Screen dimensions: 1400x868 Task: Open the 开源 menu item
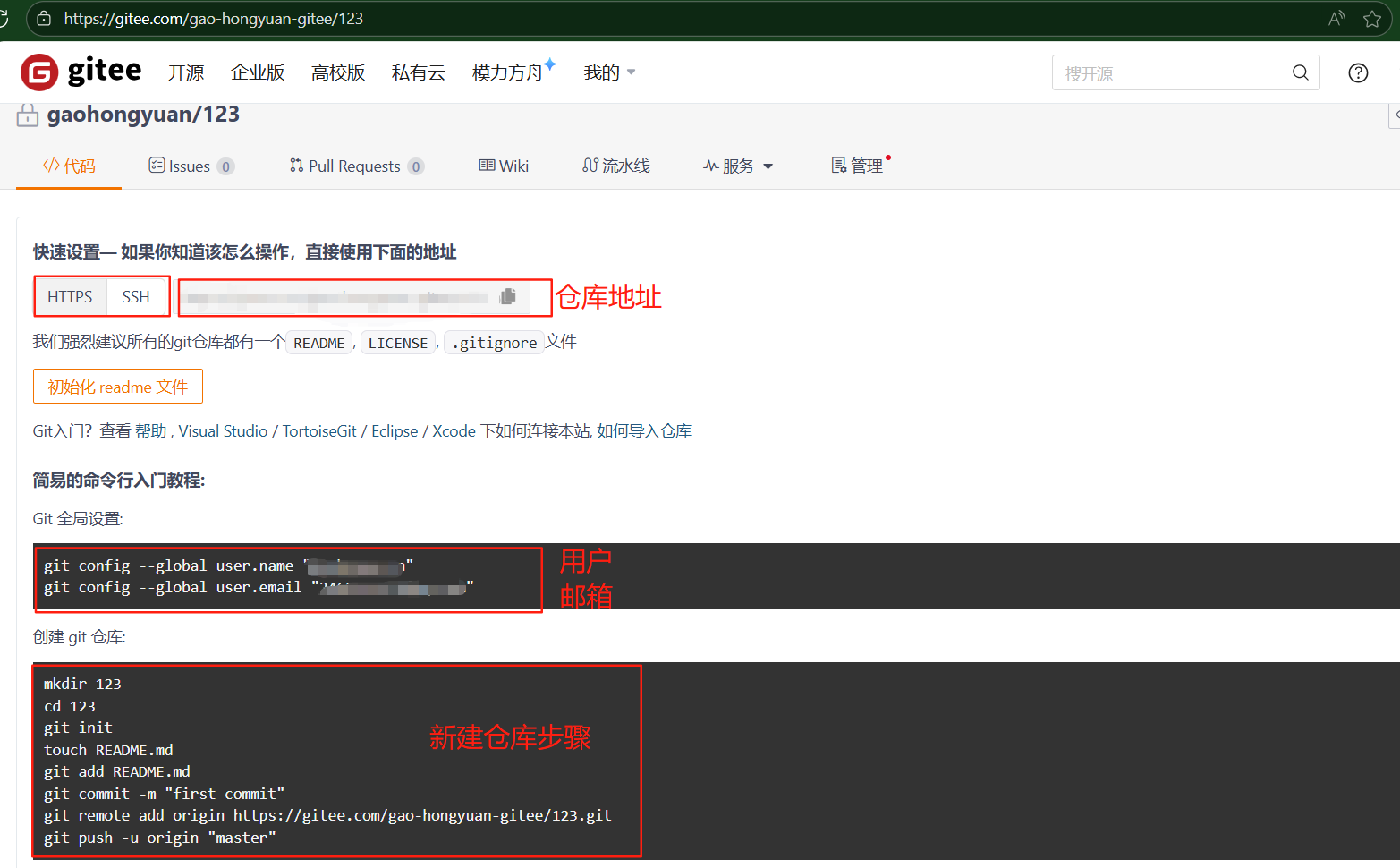tap(186, 72)
